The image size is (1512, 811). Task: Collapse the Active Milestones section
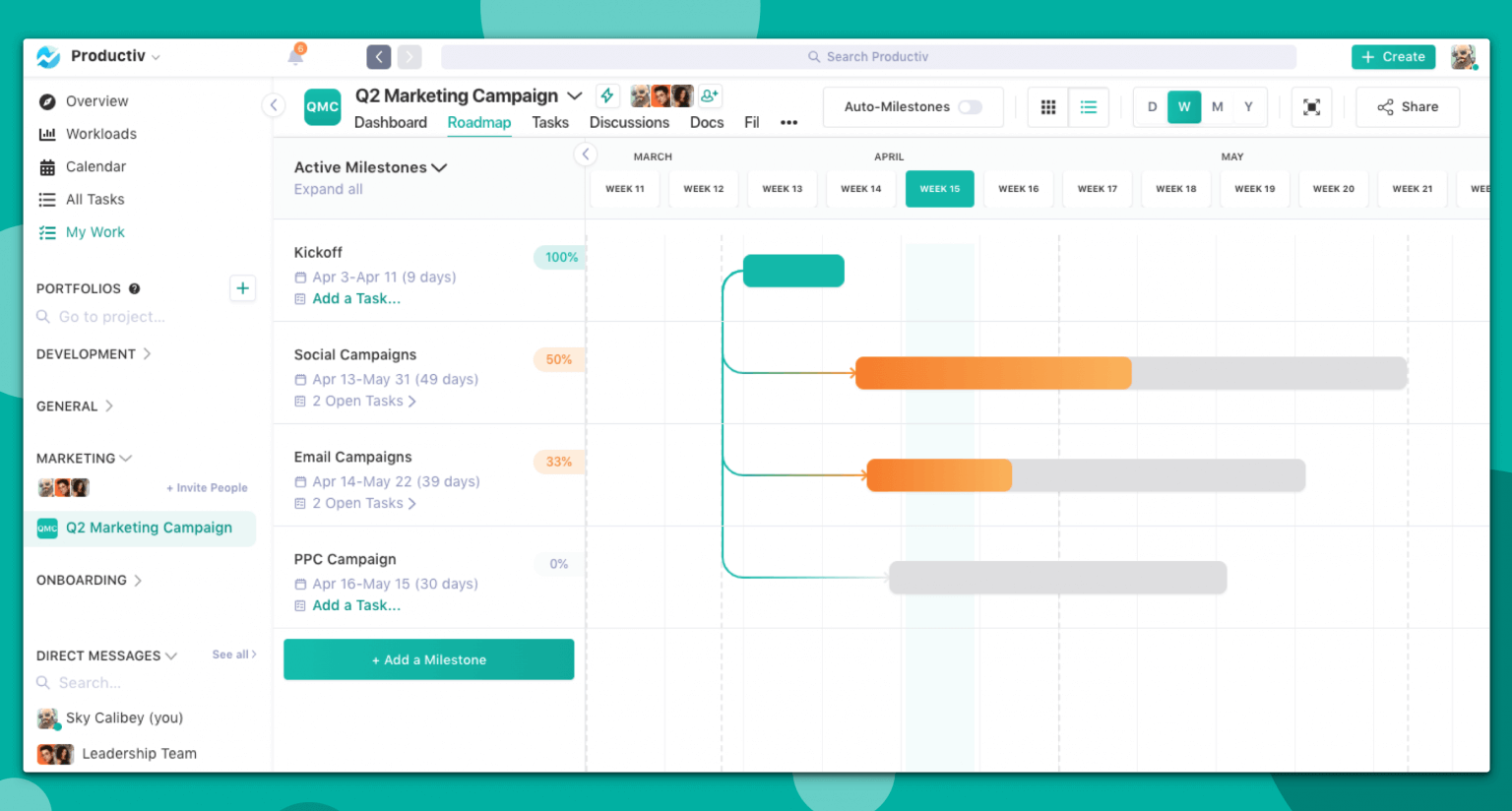click(x=439, y=167)
